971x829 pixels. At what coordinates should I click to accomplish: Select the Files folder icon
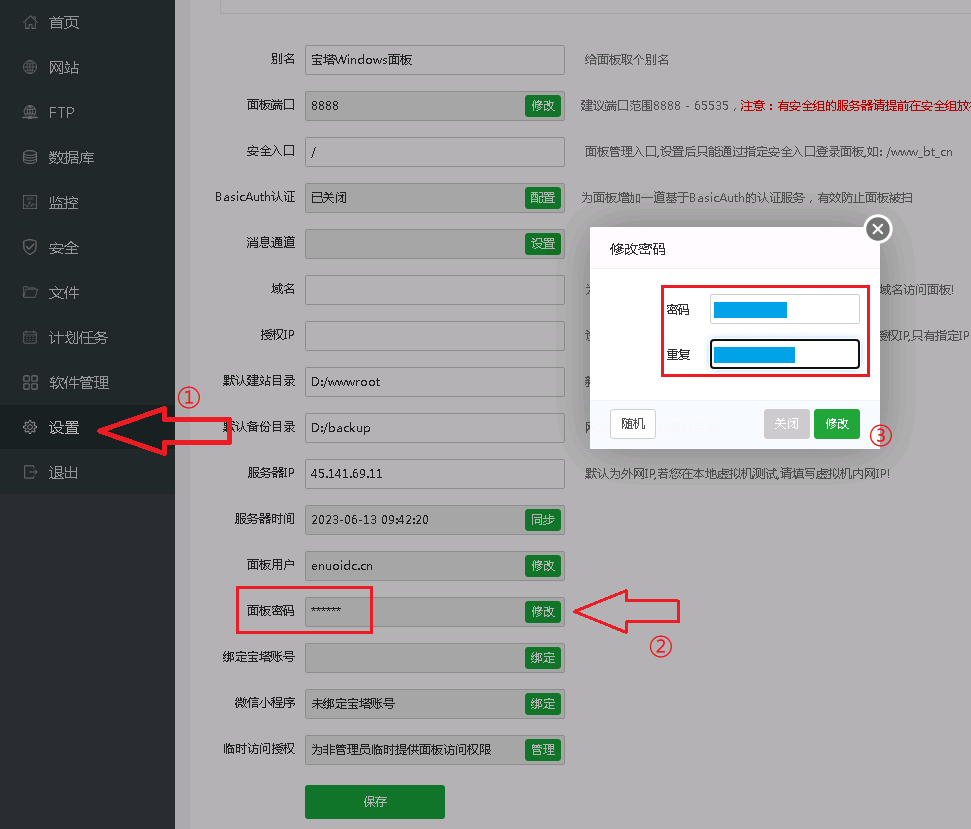pyautogui.click(x=30, y=292)
